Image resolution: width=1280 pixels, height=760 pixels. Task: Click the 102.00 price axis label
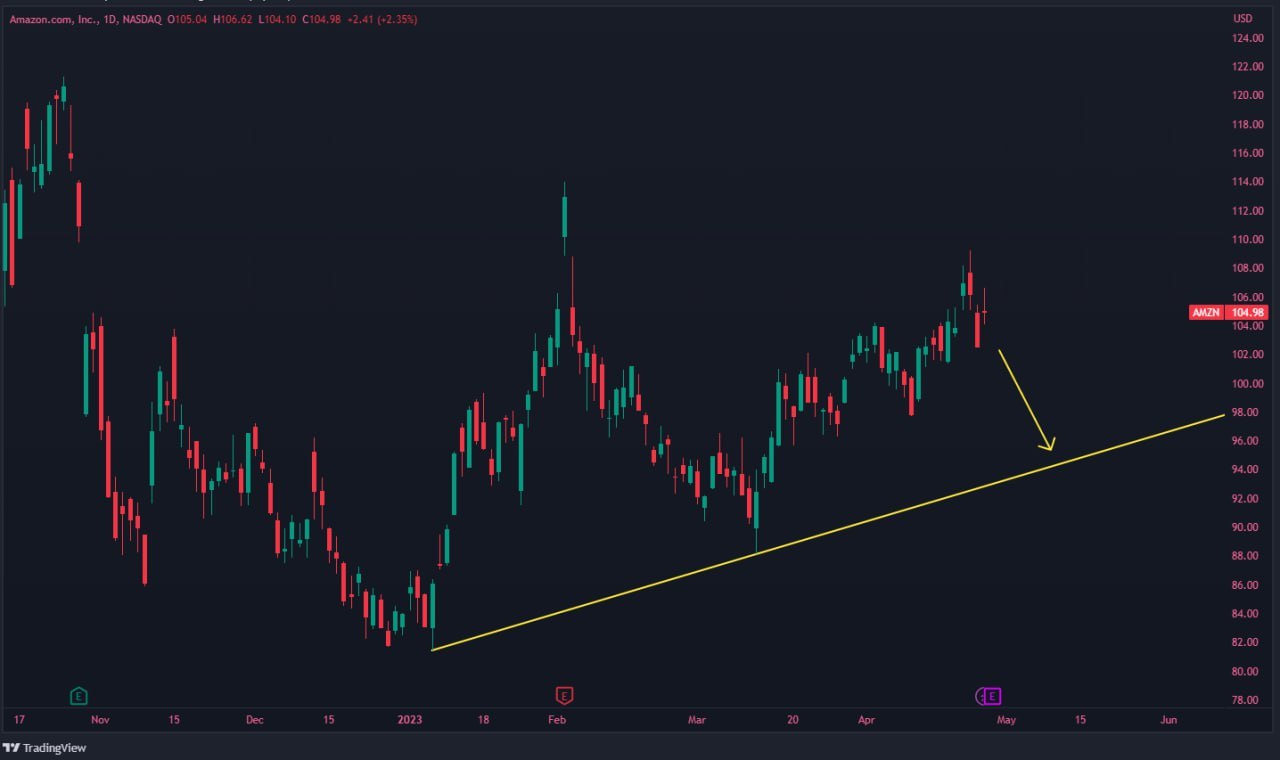(1247, 355)
